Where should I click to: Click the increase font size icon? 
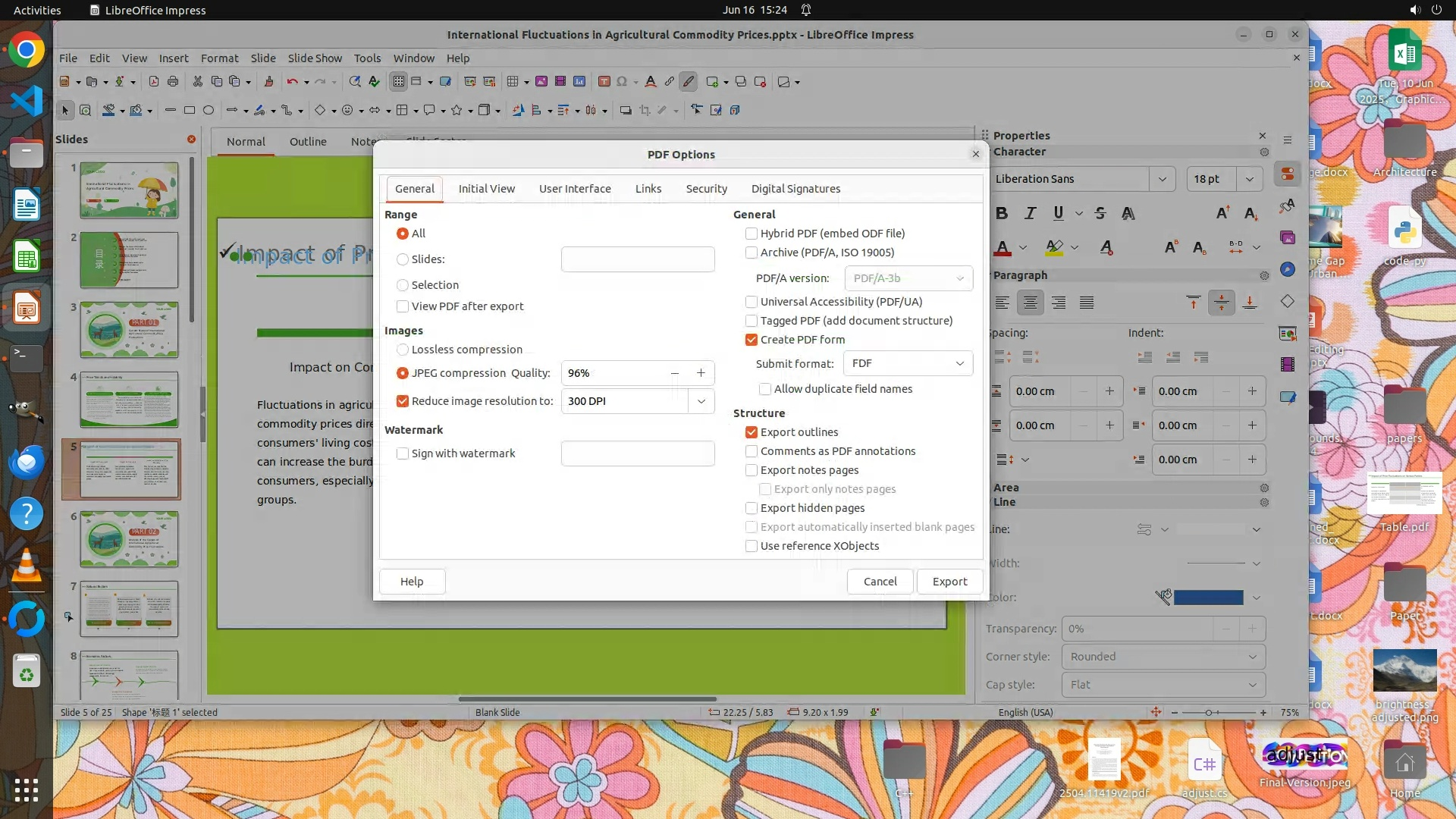1222,213
